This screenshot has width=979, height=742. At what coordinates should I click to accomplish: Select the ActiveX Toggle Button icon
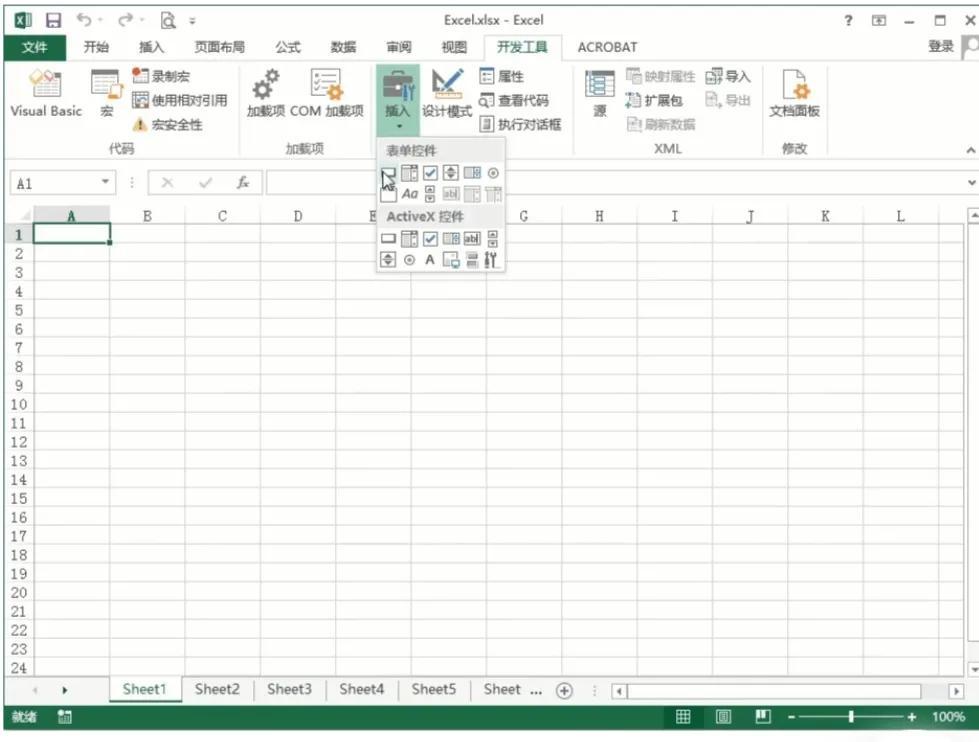472,260
